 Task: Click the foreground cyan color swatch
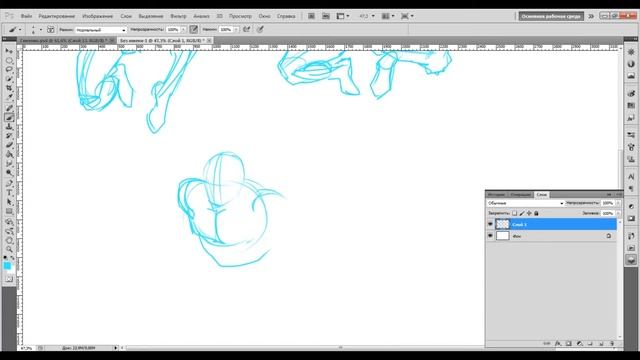(x=7, y=266)
